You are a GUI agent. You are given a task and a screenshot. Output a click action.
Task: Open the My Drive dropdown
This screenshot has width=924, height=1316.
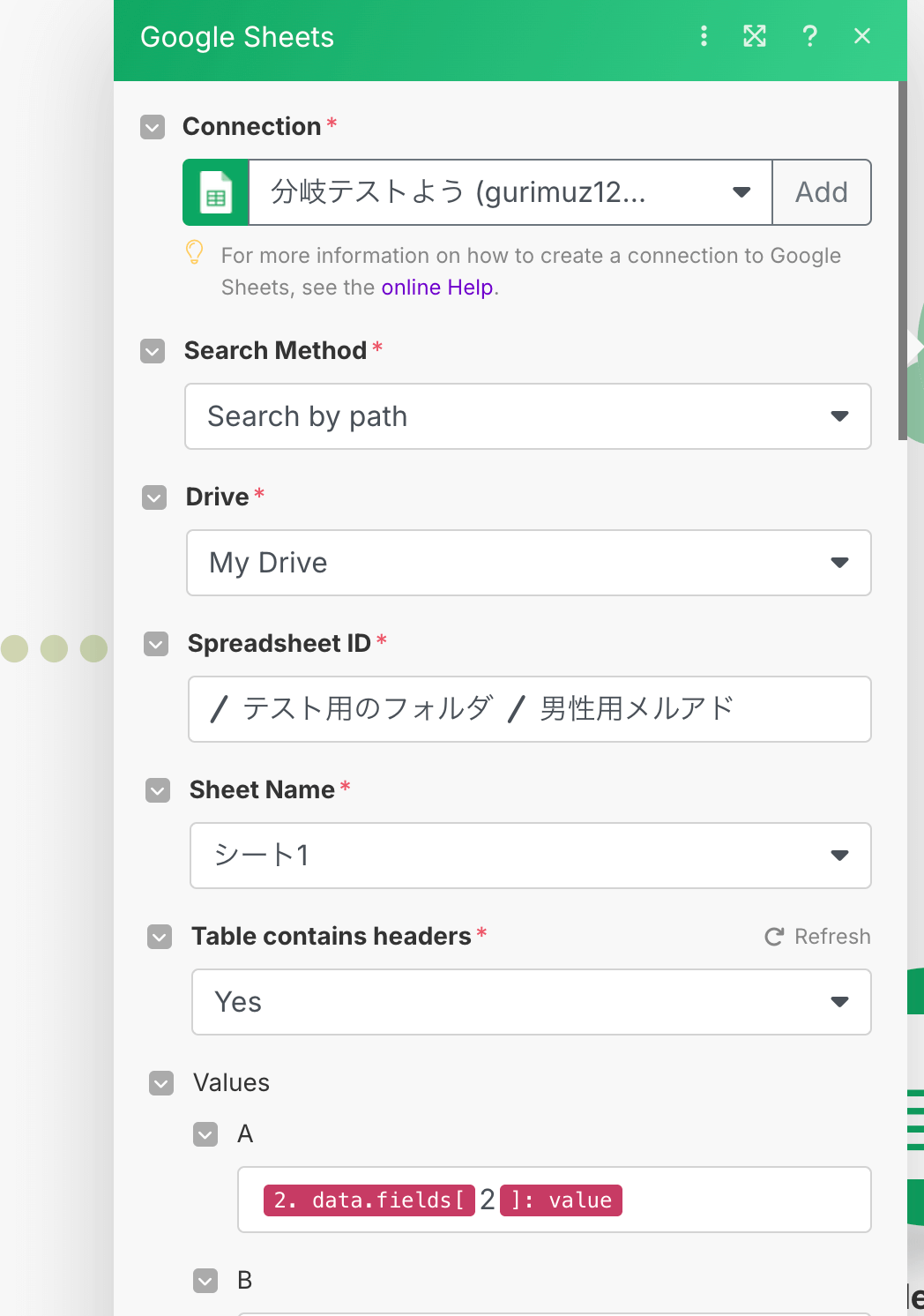pyautogui.click(x=529, y=563)
